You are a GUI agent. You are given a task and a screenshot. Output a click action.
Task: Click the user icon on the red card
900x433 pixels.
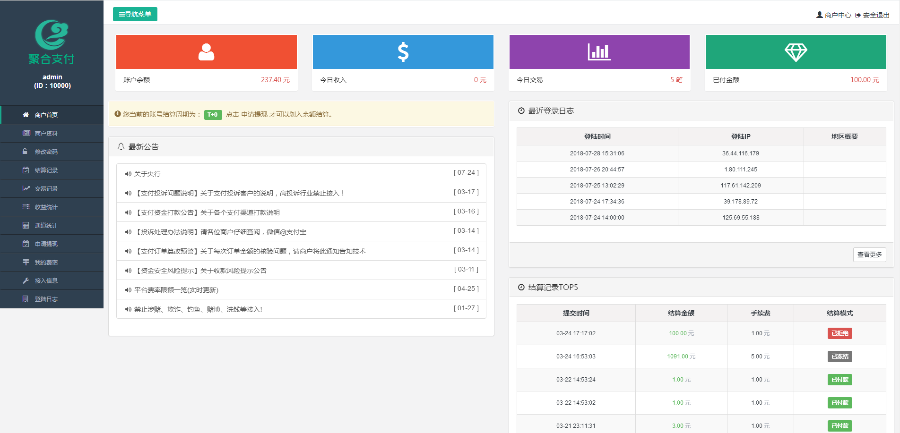pyautogui.click(x=206, y=52)
